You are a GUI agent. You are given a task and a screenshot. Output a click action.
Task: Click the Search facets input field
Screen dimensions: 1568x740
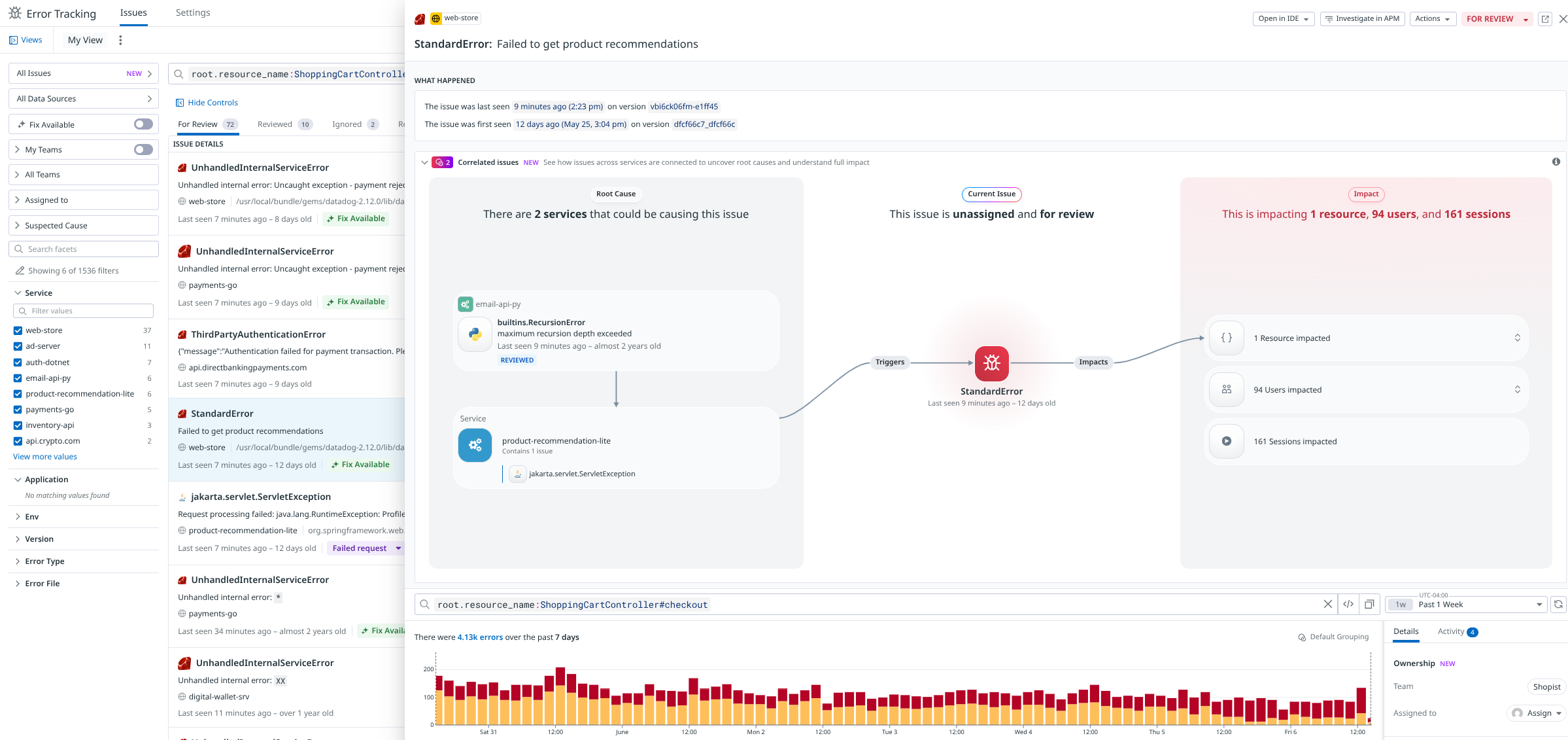point(84,249)
